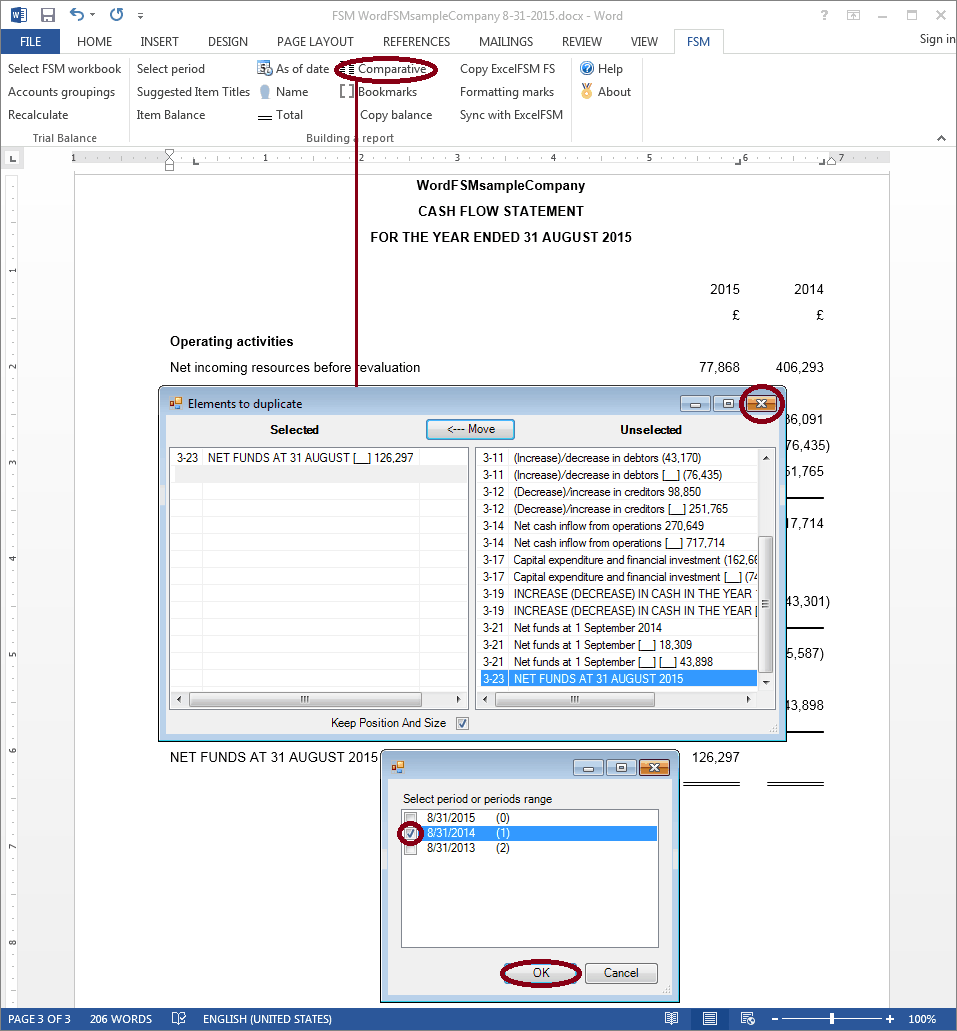Click the zoom slider handle
This screenshot has width=957, height=1031.
(x=832, y=1019)
